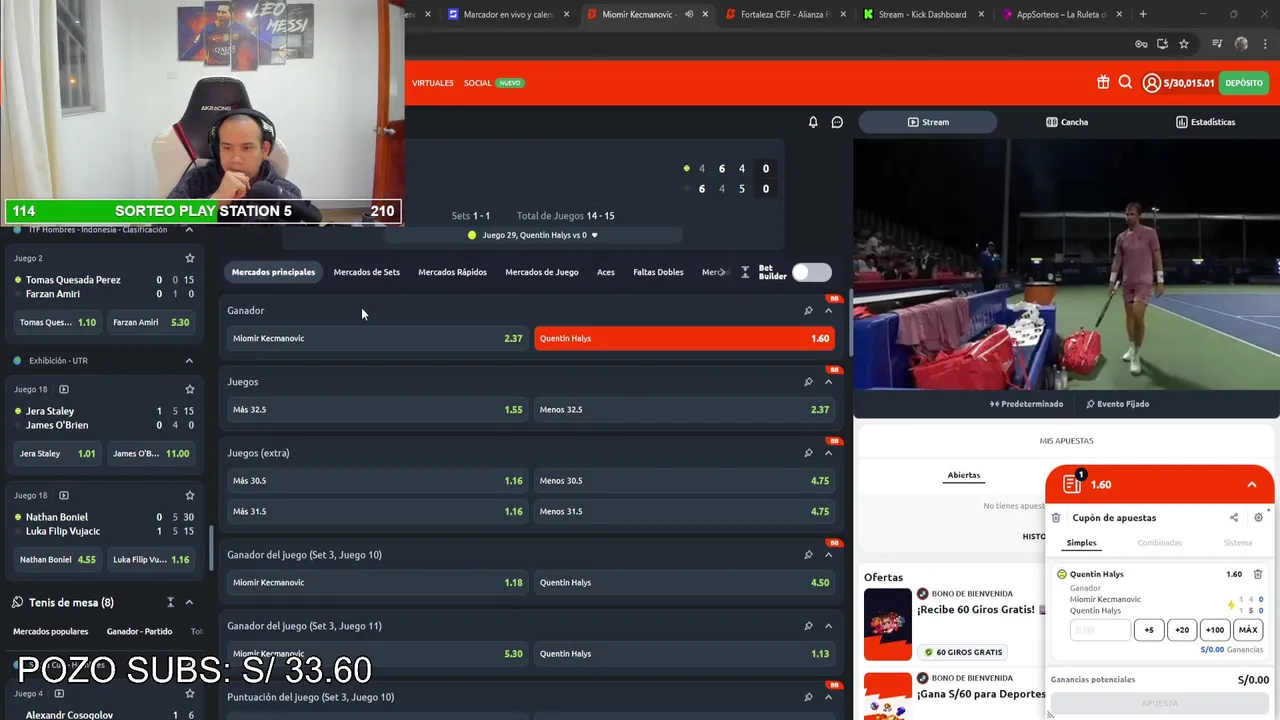Image resolution: width=1280 pixels, height=720 pixels.
Task: Select Jera Staley odds 1.01
Action: [58, 453]
